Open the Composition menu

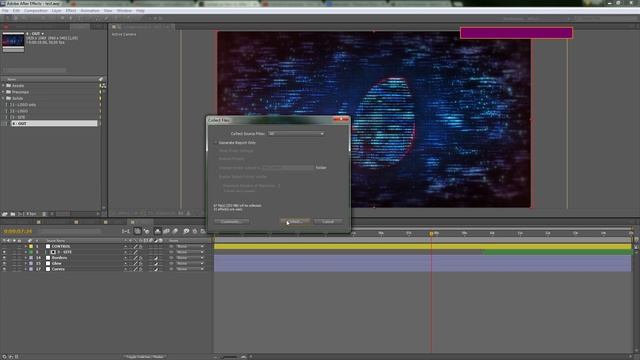click(x=36, y=11)
